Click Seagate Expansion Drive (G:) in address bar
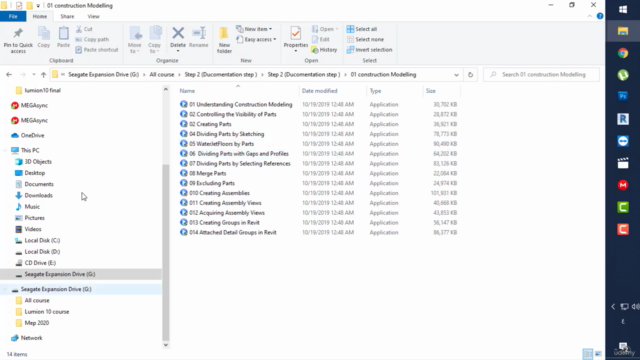 (x=104, y=75)
